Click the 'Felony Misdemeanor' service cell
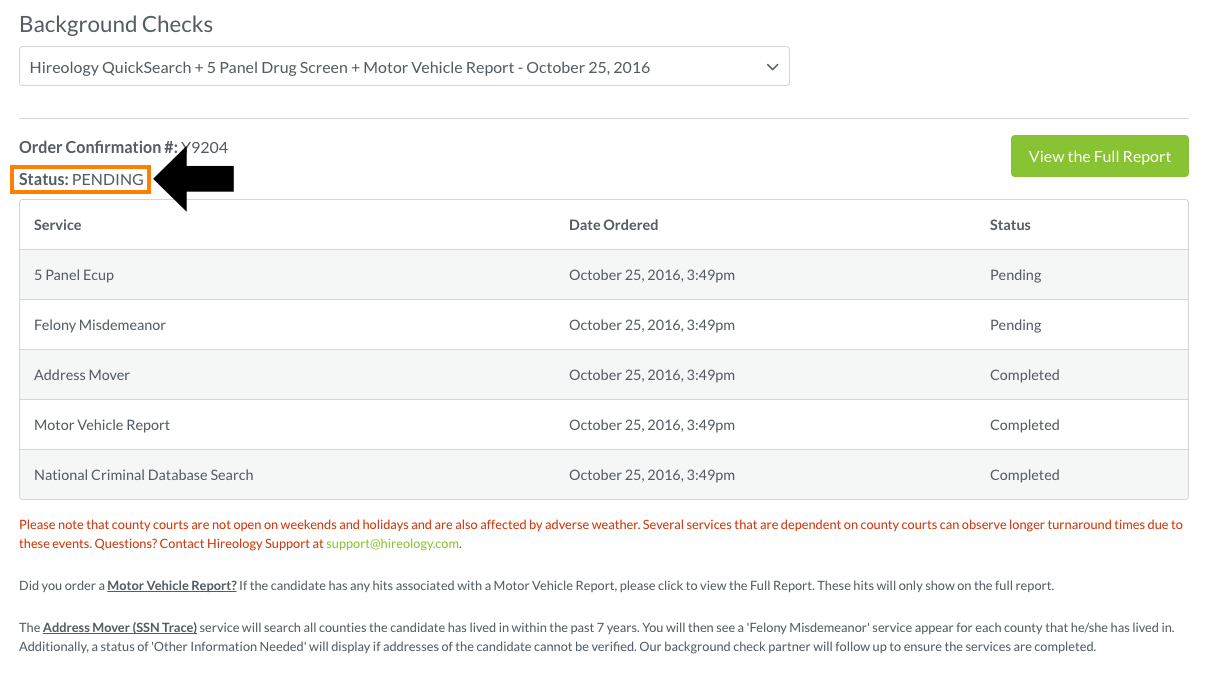This screenshot has height=678, width=1209. pyautogui.click(x=100, y=325)
